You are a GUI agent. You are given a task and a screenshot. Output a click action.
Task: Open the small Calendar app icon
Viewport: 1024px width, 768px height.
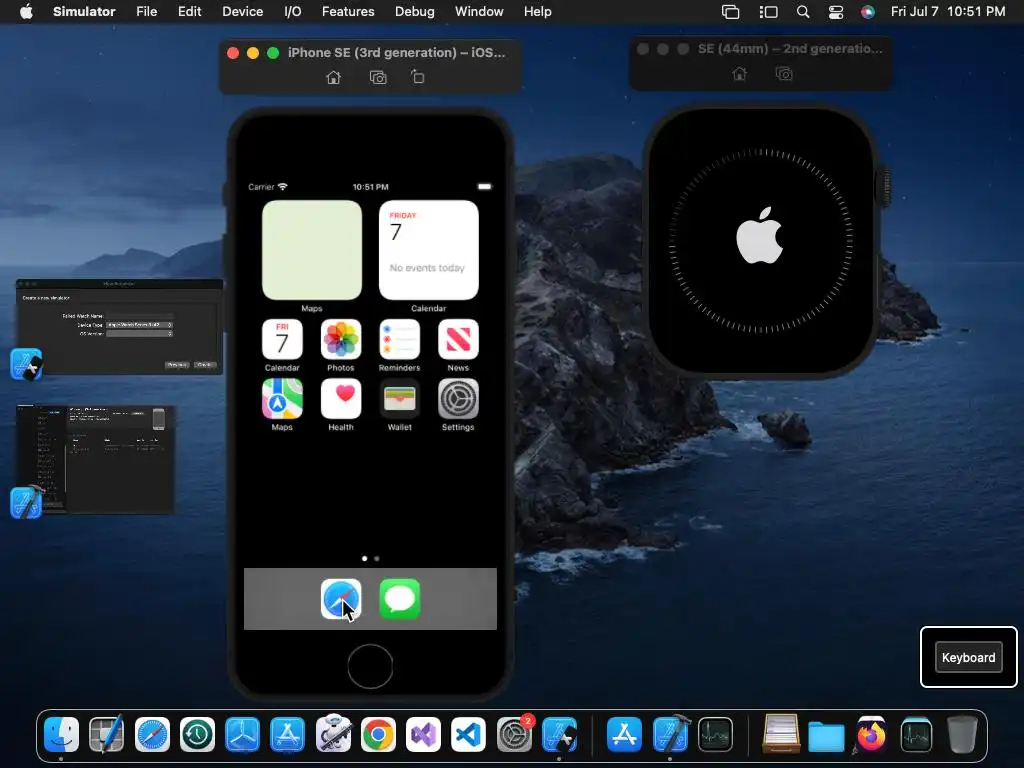(x=282, y=340)
